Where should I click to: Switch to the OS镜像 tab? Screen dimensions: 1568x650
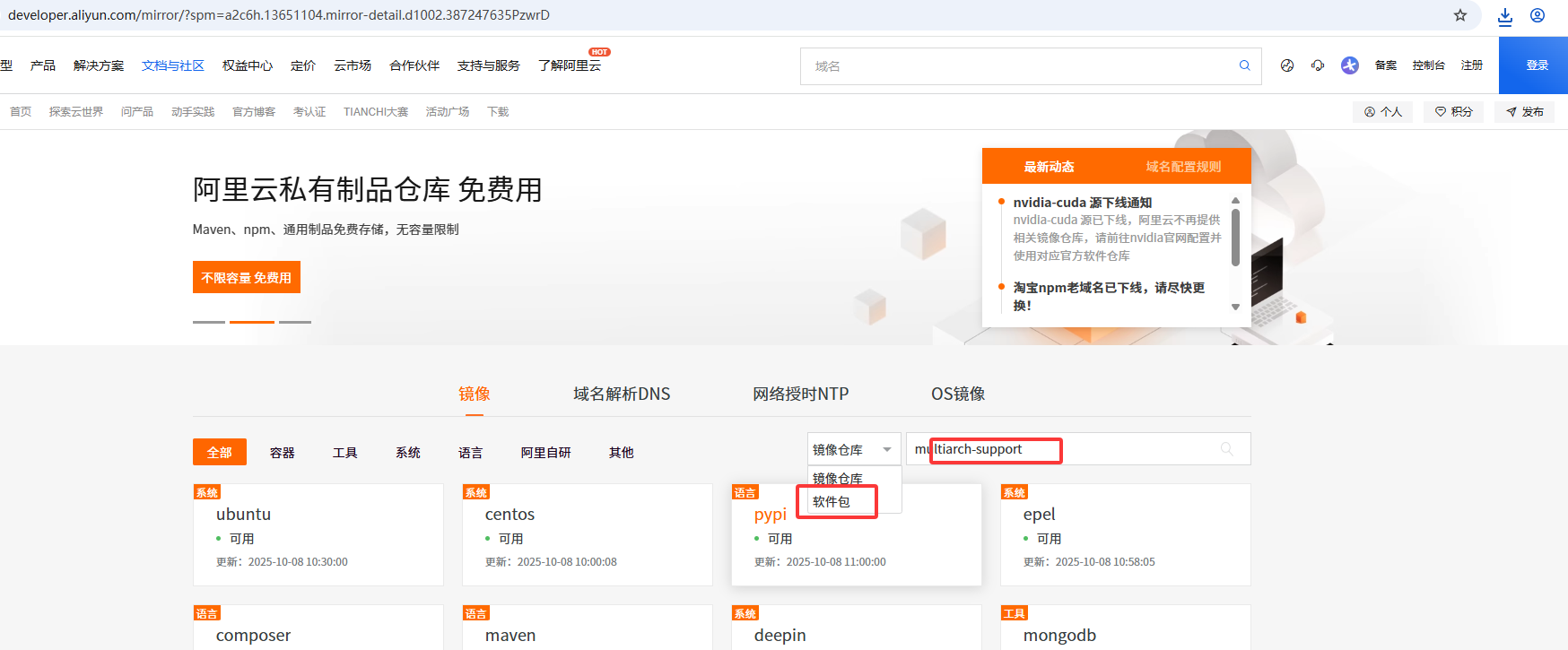[958, 394]
